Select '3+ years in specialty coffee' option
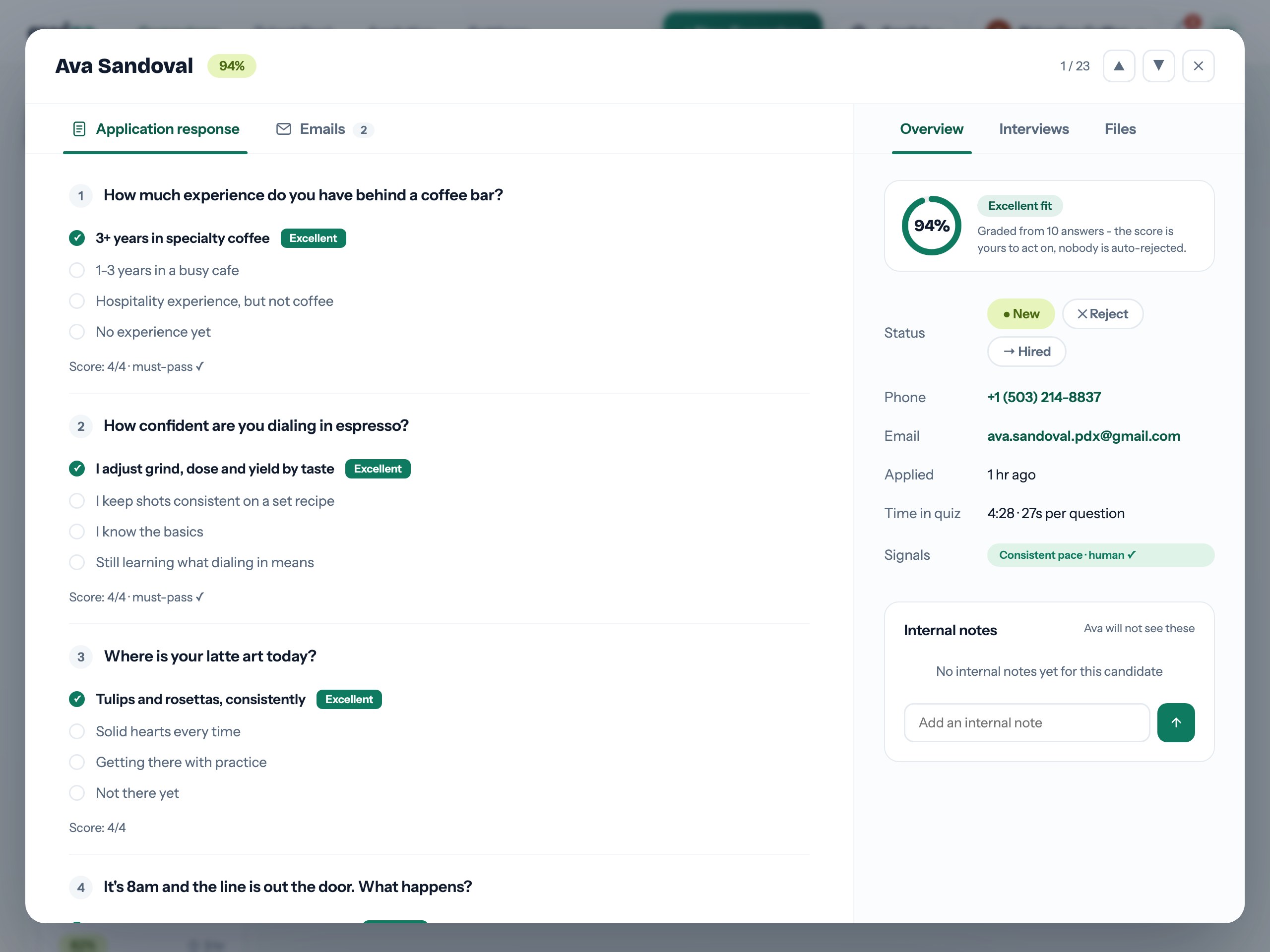Screen dimensions: 1270x952 point(169,238)
